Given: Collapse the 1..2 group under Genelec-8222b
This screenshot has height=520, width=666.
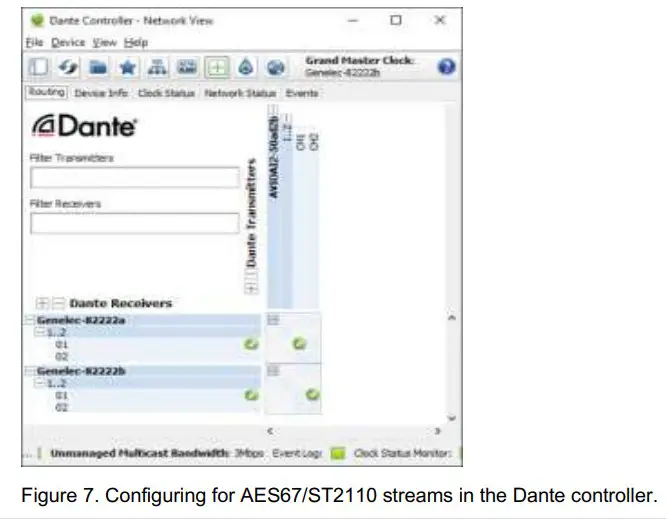Looking at the screenshot, I should 40,384.
